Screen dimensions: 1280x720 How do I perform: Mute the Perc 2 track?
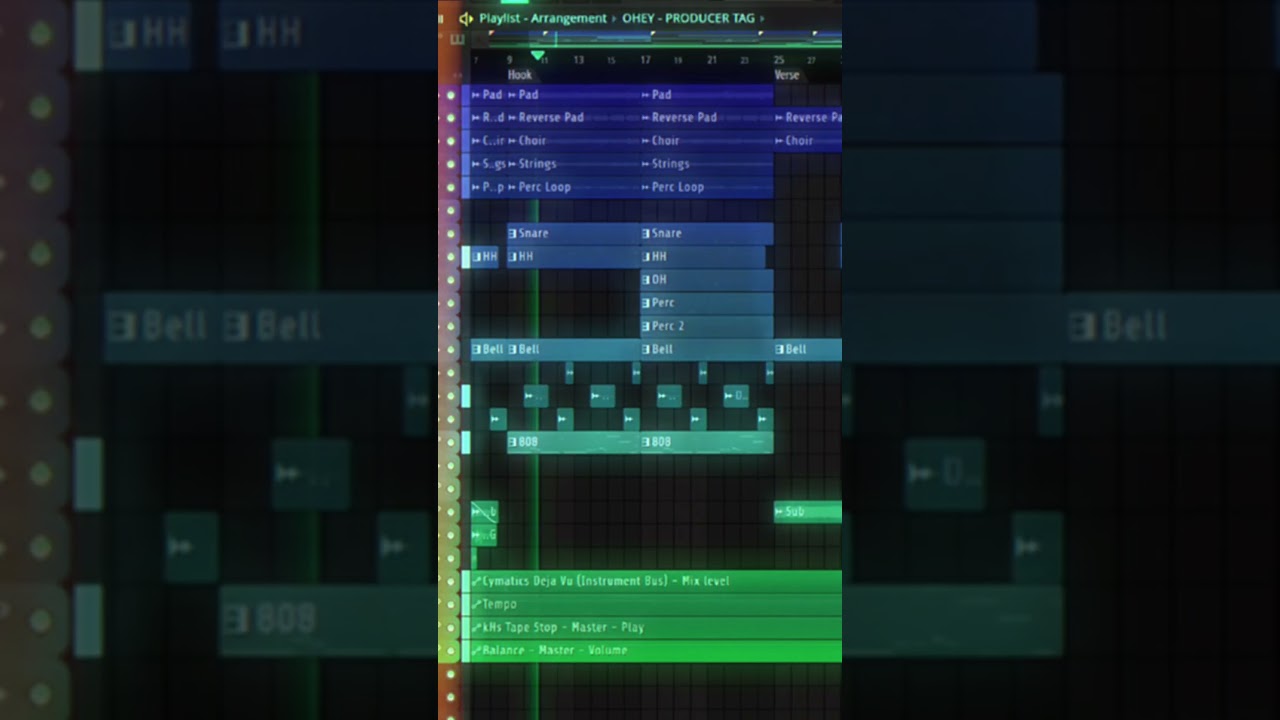pos(451,326)
